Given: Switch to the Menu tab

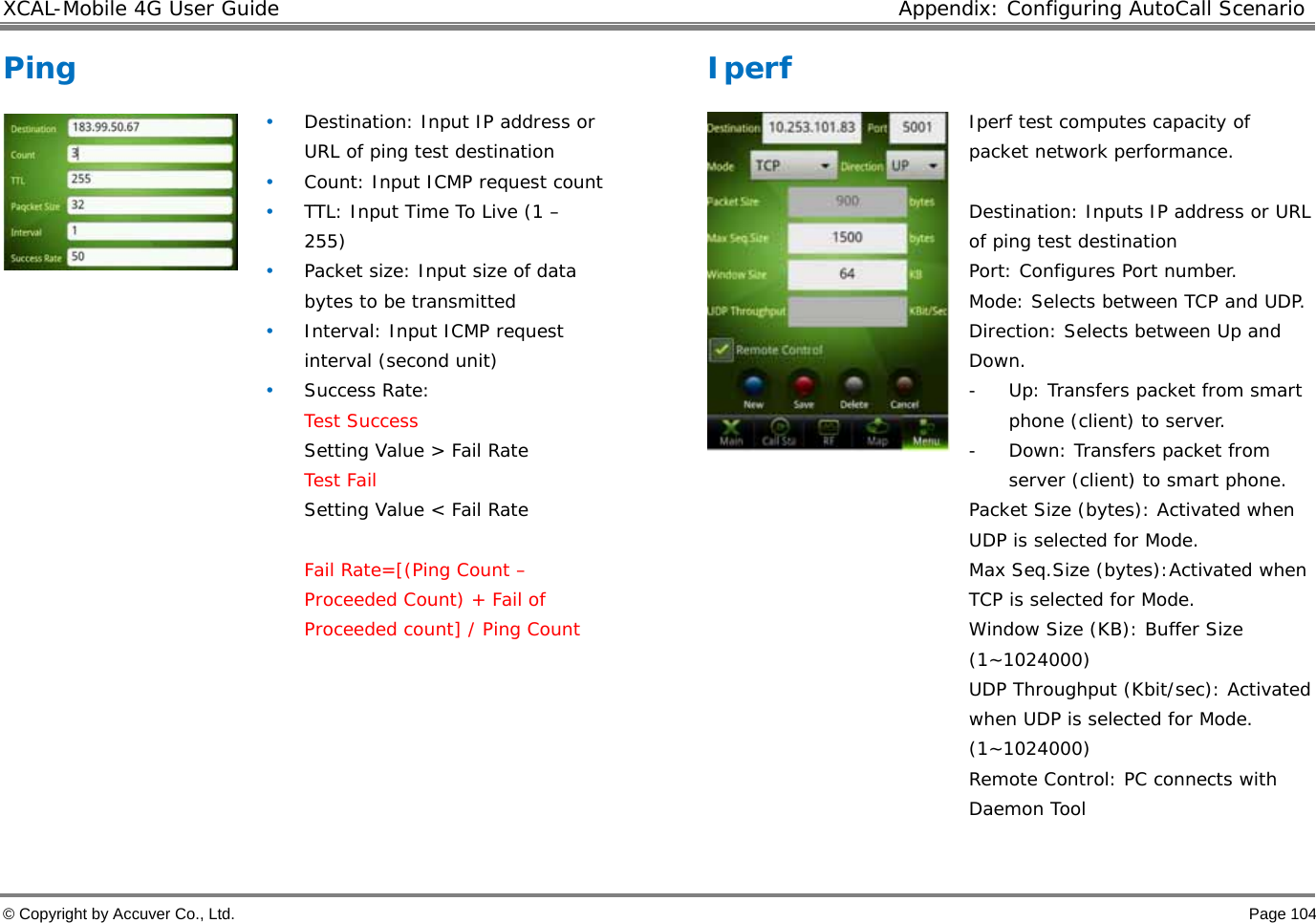Looking at the screenshot, I should [x=925, y=433].
